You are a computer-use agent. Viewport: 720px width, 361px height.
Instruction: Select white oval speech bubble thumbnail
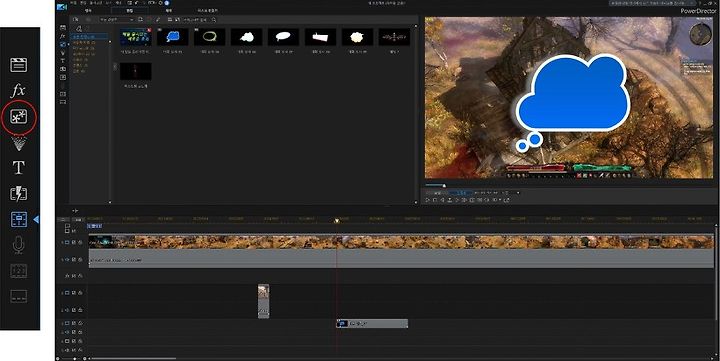[283, 37]
